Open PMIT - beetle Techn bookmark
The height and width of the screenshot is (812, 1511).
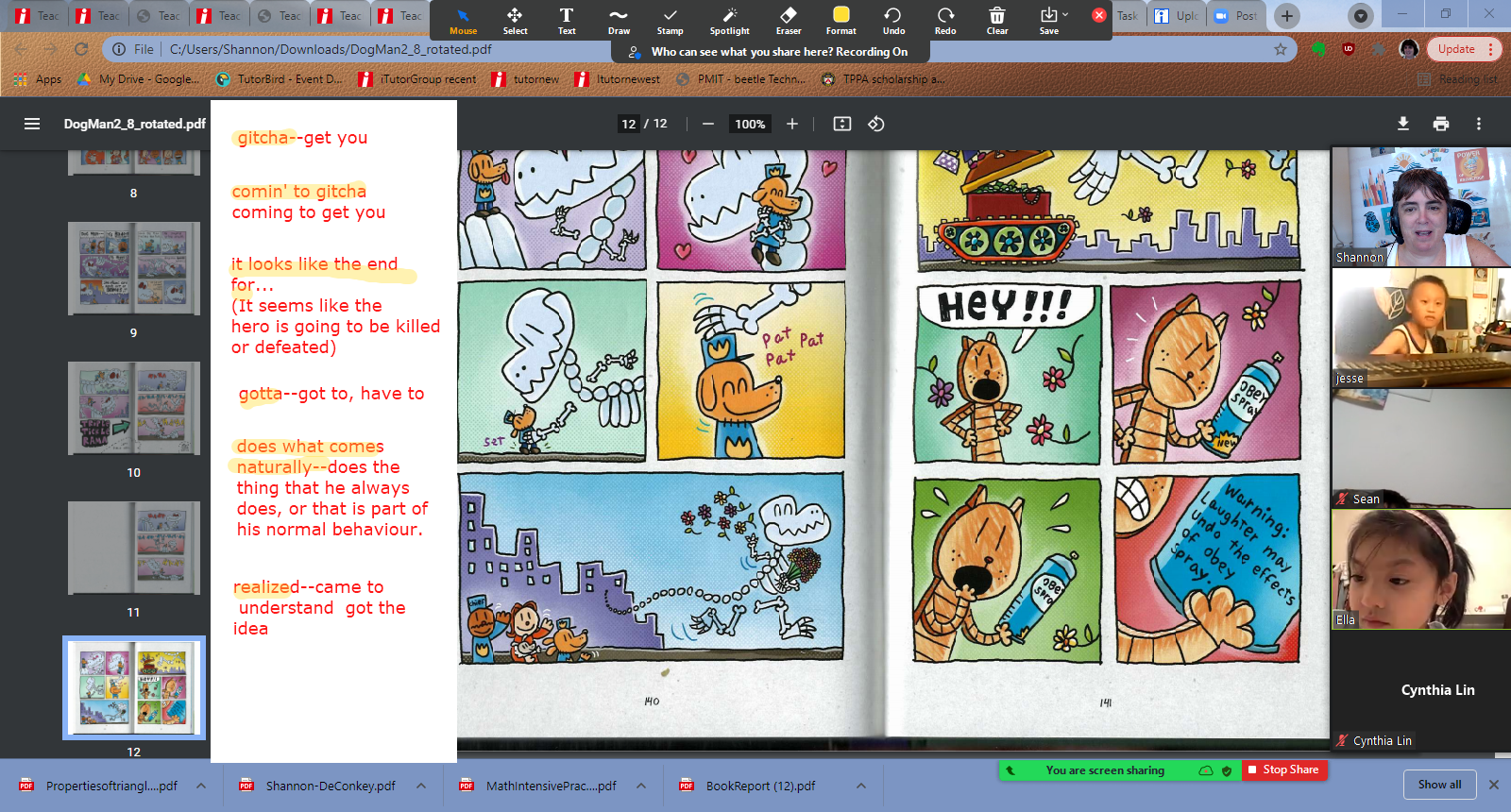[x=741, y=79]
